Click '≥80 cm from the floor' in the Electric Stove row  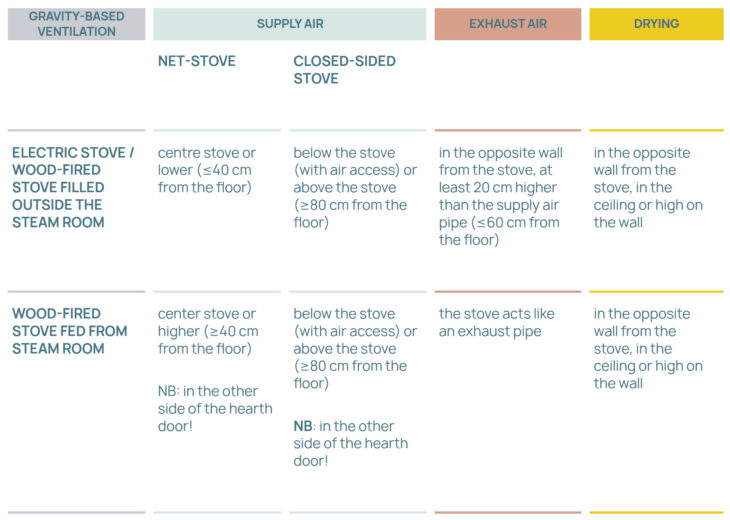350,213
